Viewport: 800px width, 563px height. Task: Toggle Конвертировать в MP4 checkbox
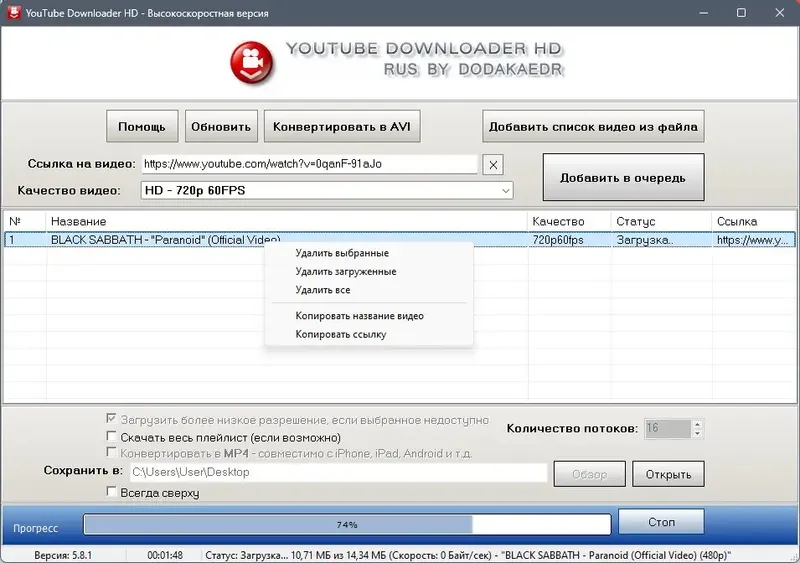(x=111, y=452)
